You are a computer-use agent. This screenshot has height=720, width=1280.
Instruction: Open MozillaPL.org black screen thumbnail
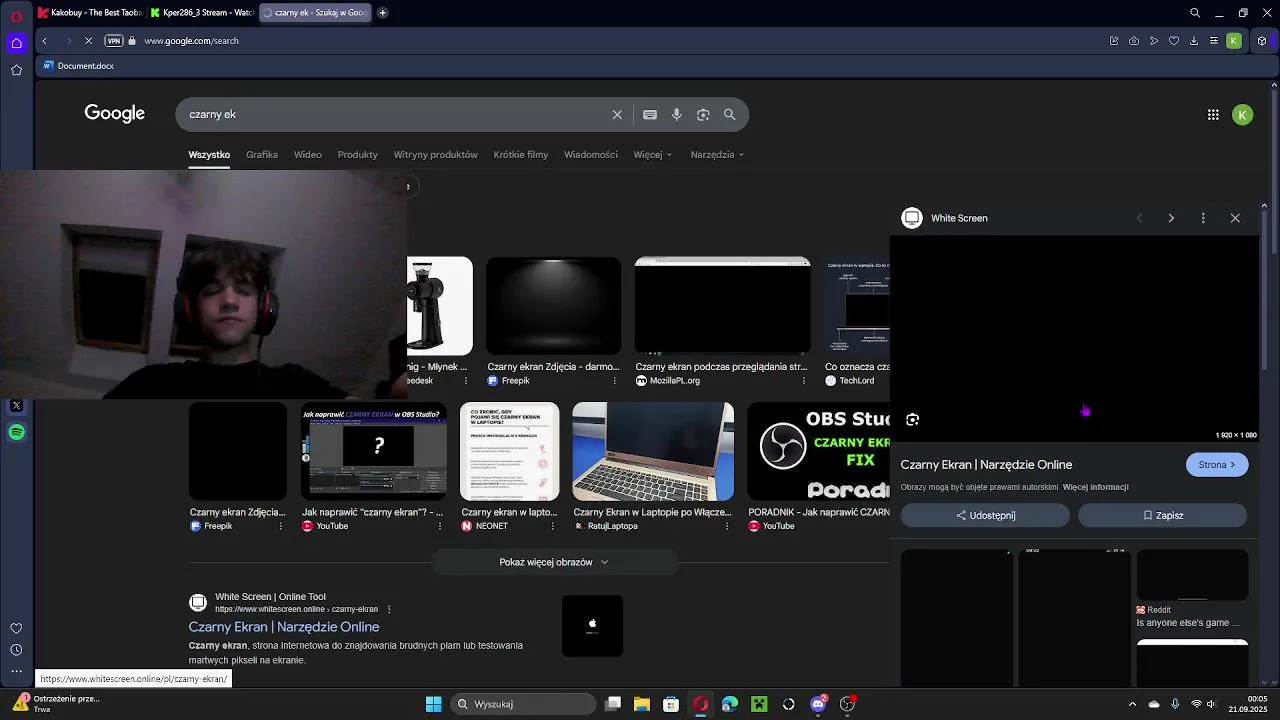(722, 306)
